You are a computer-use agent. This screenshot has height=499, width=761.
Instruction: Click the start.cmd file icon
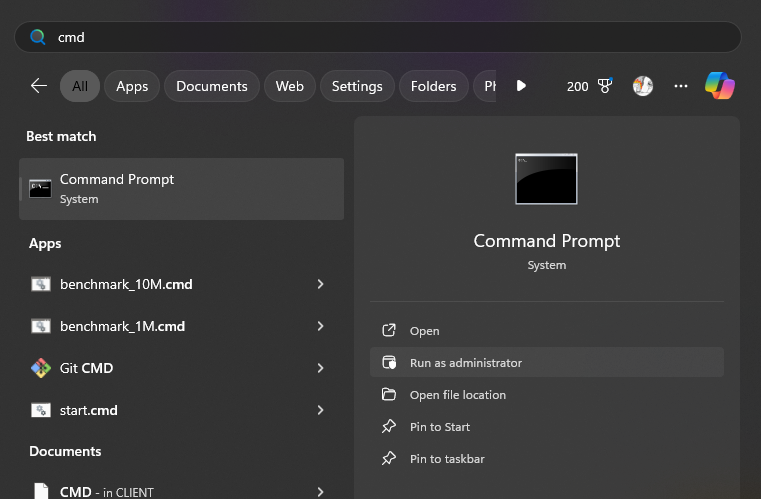pos(40,410)
